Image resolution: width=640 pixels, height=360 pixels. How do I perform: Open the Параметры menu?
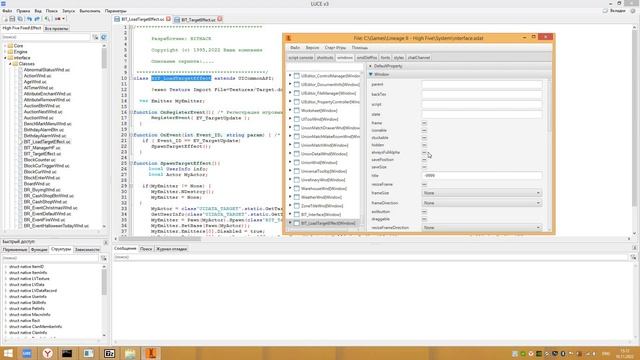coord(116,11)
